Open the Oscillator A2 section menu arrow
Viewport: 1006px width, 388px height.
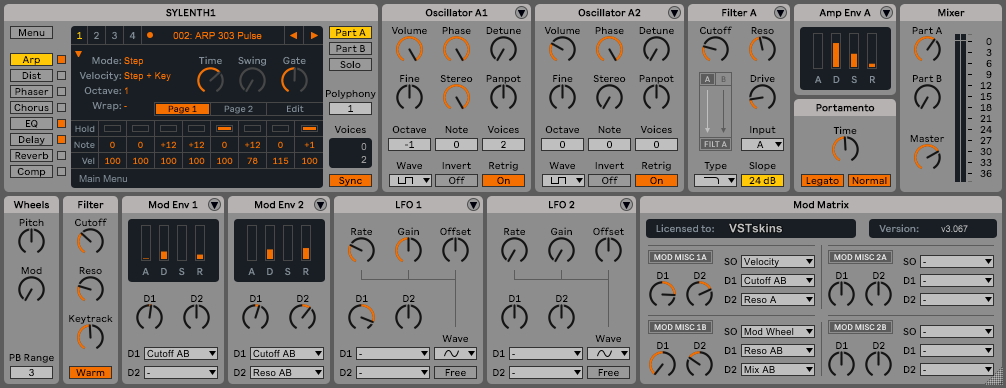tap(674, 12)
